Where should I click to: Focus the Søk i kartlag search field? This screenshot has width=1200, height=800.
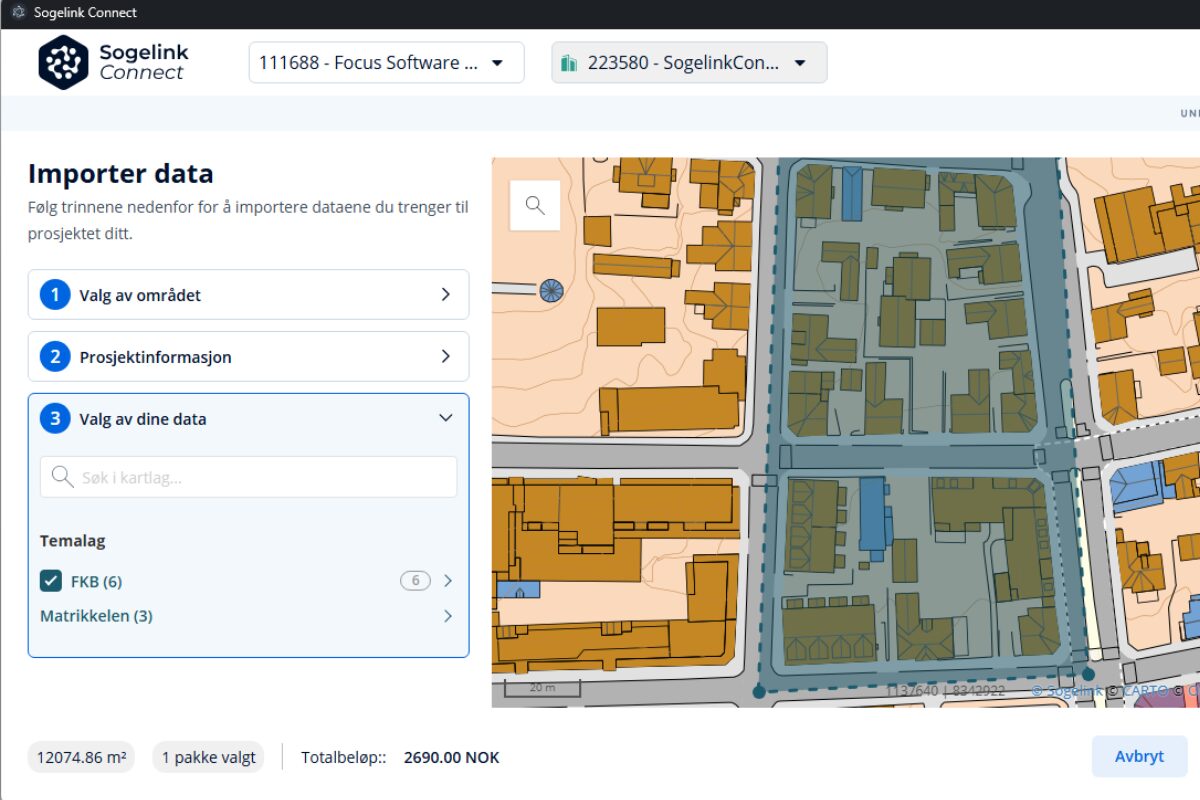point(248,477)
